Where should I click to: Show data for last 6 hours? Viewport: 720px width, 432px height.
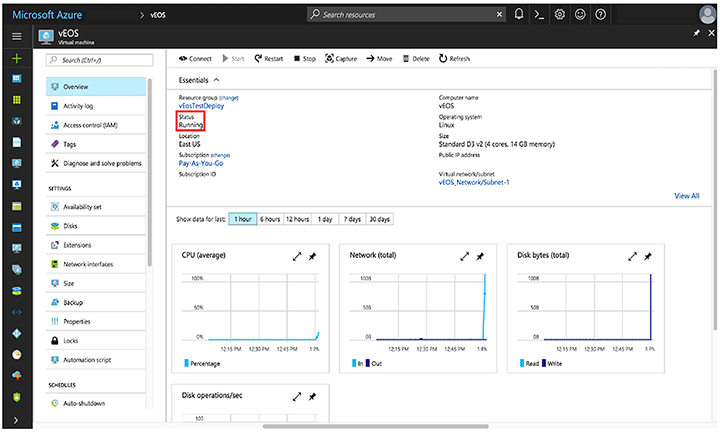(270, 219)
